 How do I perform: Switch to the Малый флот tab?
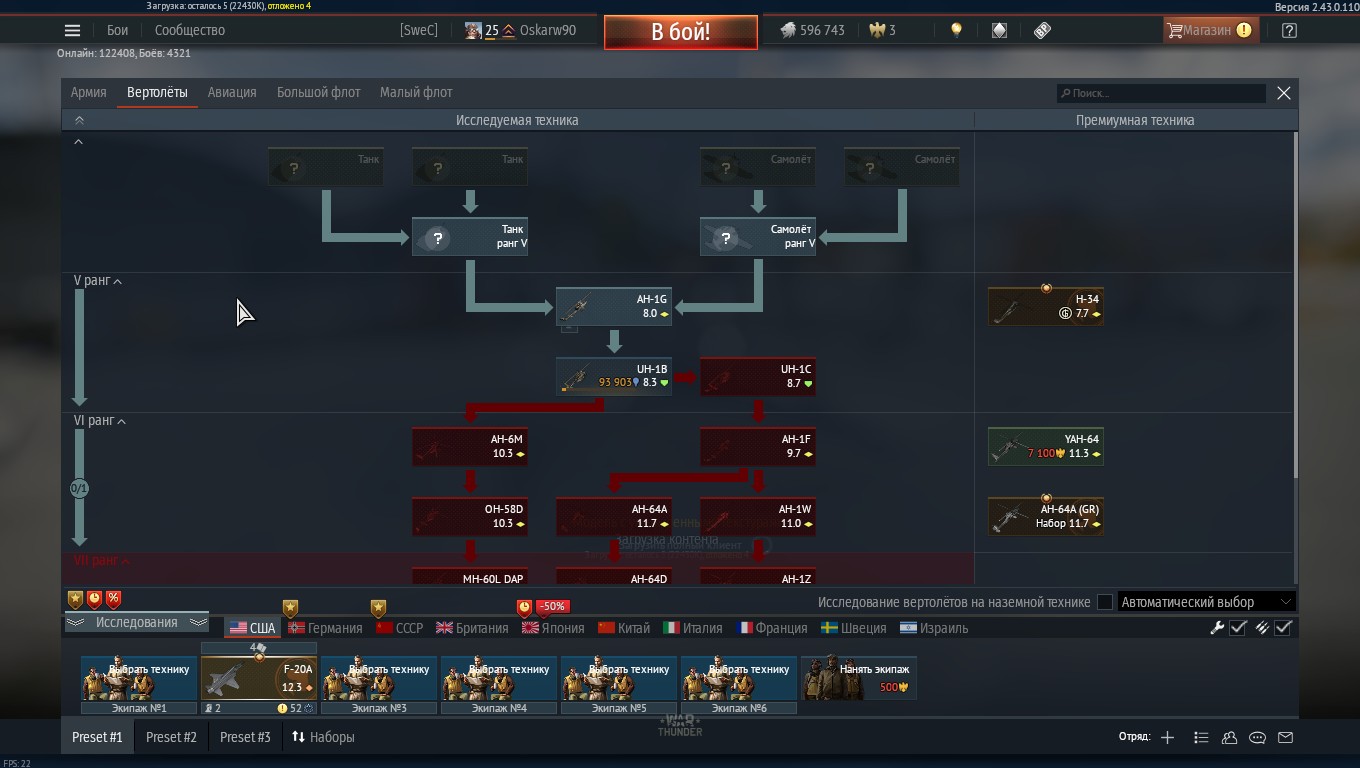[x=416, y=92]
